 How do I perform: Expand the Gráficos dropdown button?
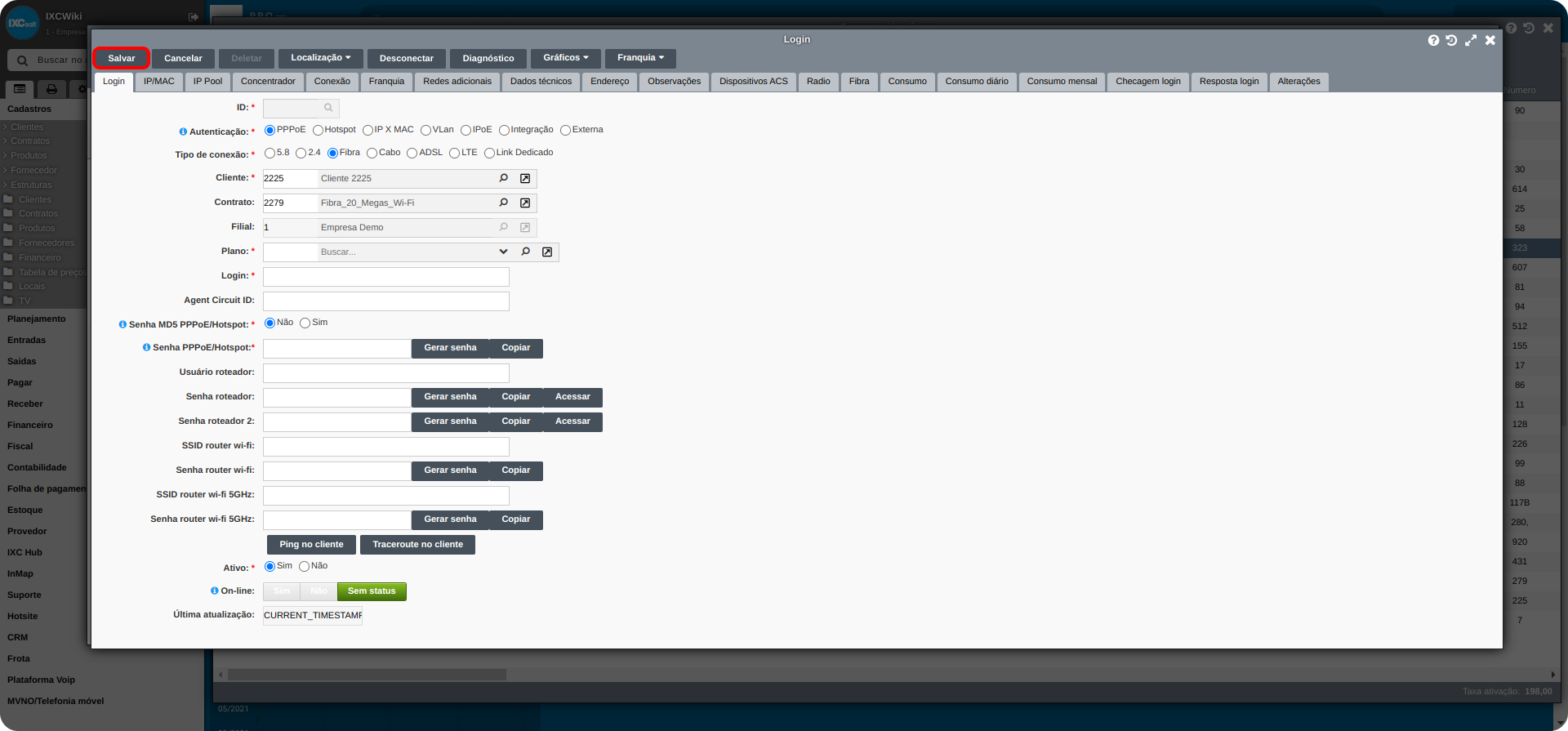[565, 58]
